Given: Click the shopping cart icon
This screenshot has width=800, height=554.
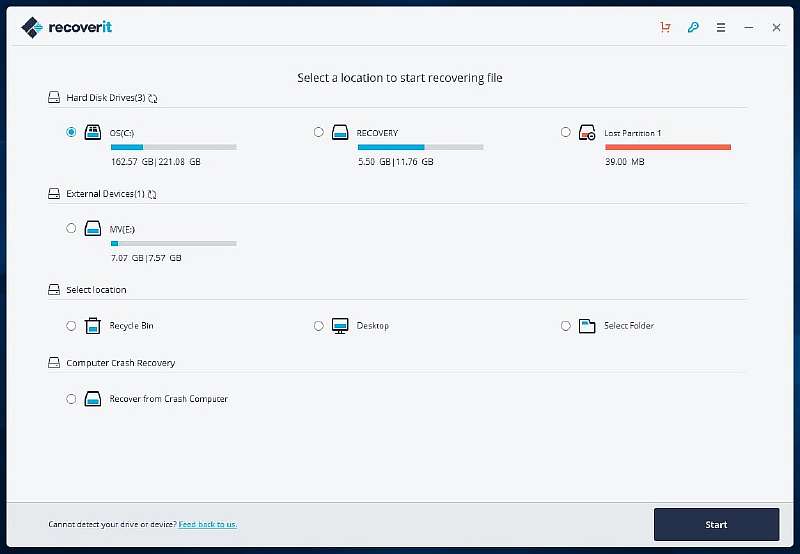Looking at the screenshot, I should [665, 28].
